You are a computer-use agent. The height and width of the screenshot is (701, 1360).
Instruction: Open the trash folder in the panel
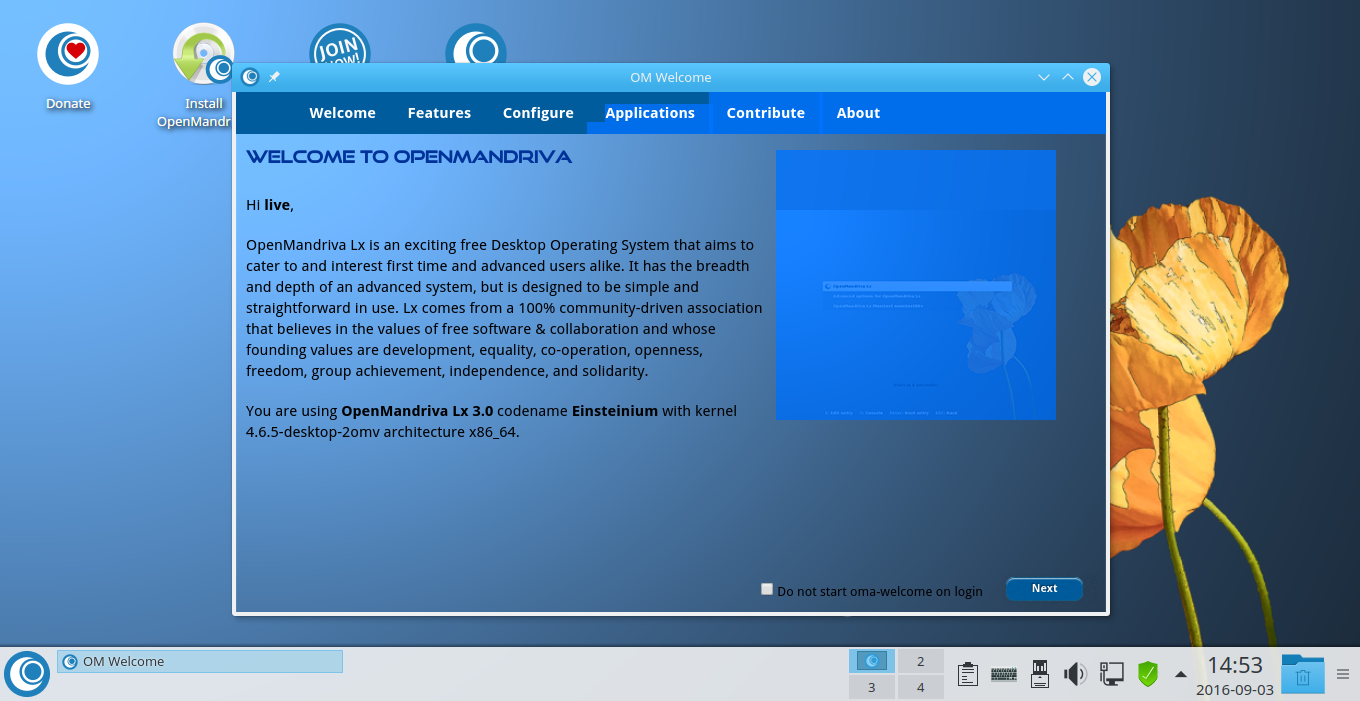click(1303, 674)
